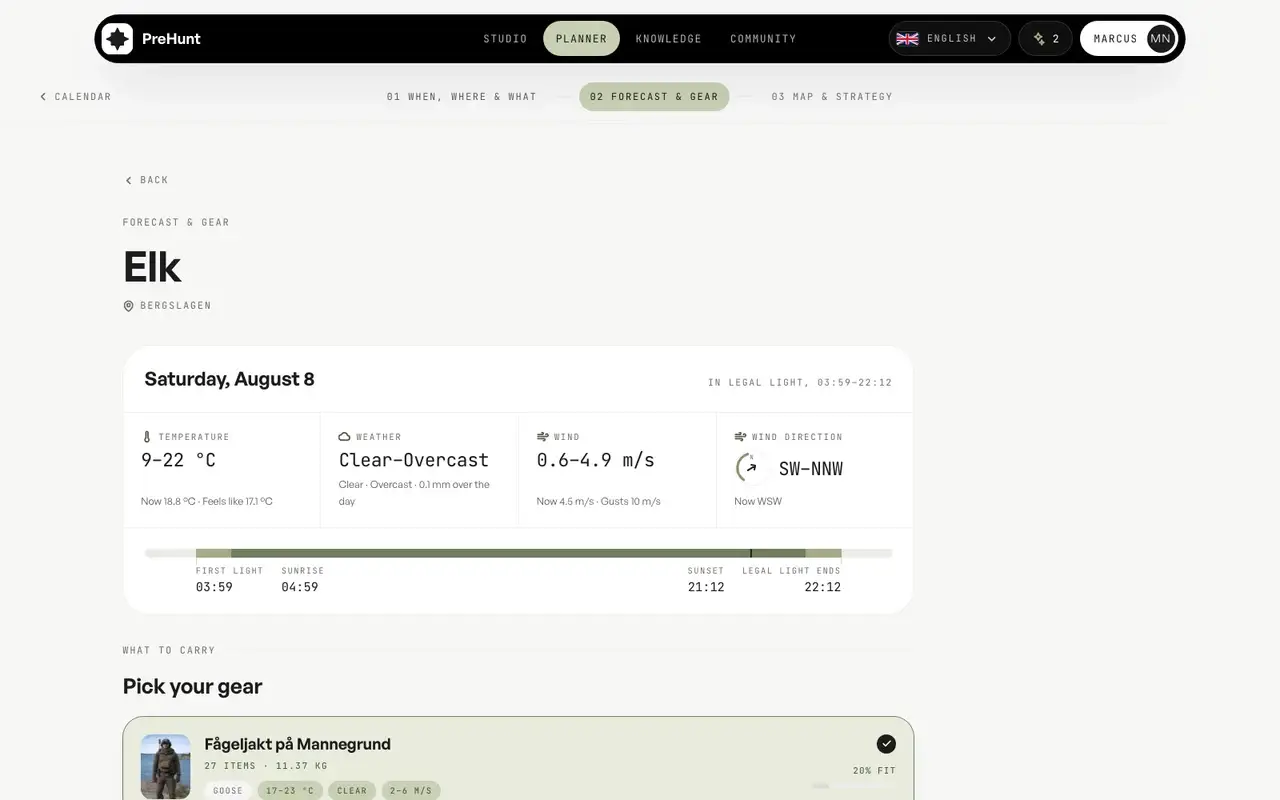Click the Clear-Overcast weather value
This screenshot has width=1280, height=800.
[414, 460]
